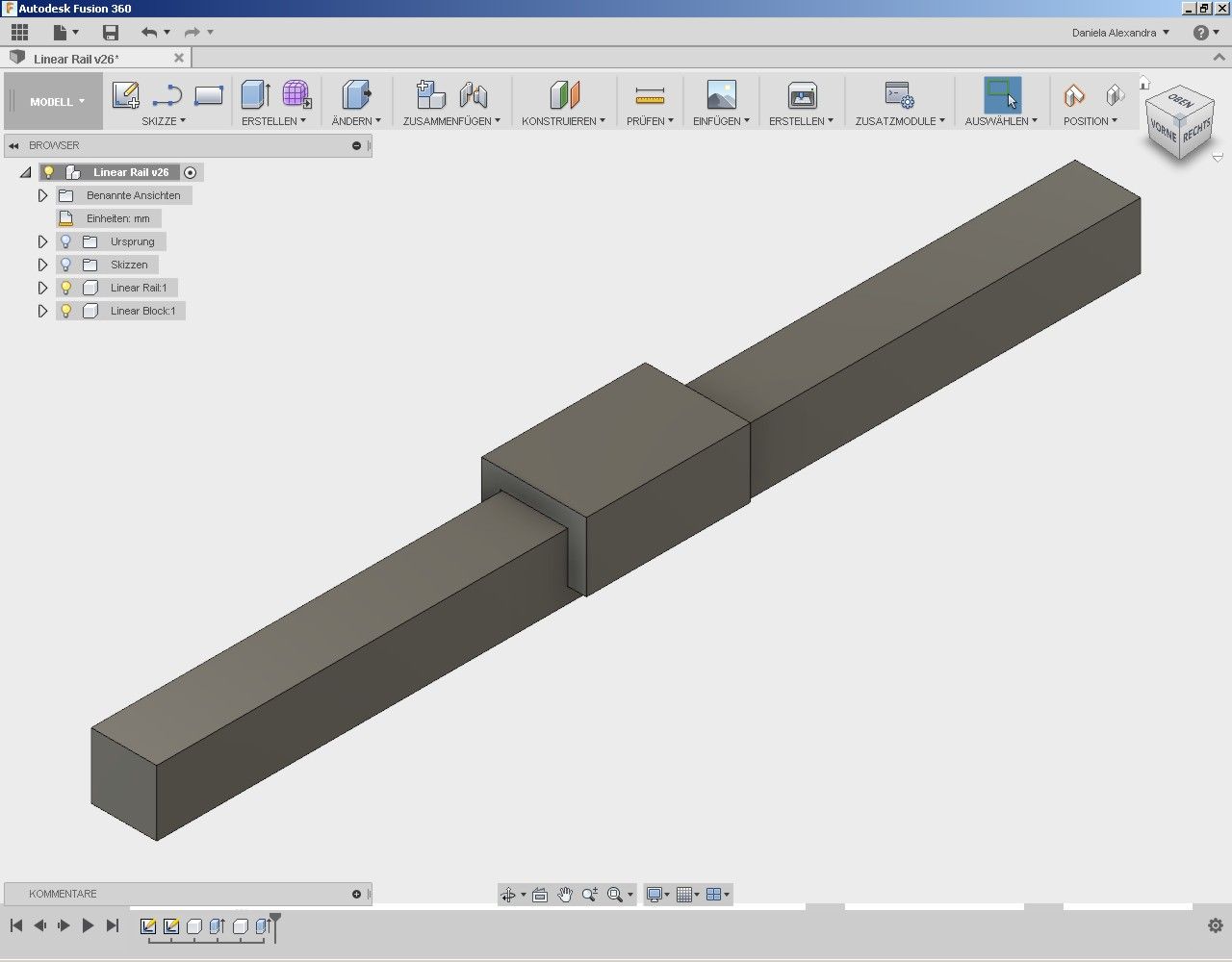
Task: Expand the Linear Block:1 node
Action: [42, 311]
